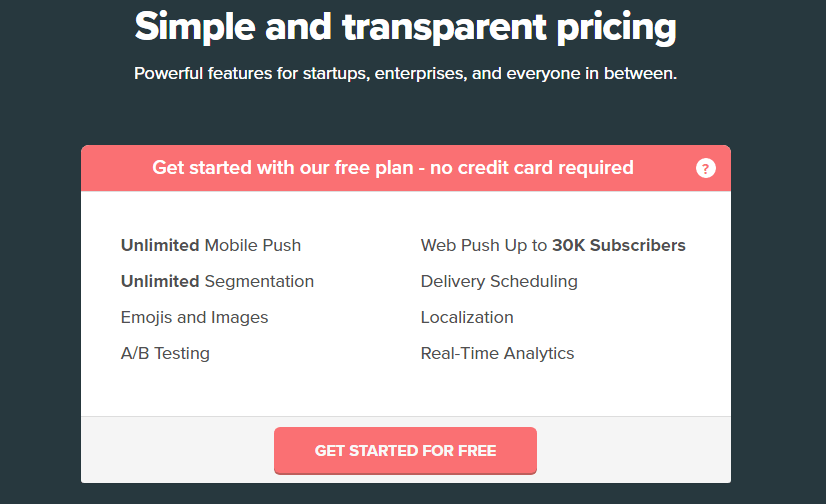Viewport: 826px width, 504px height.
Task: Click the Powerful features for startups subtitle
Action: [x=405, y=74]
